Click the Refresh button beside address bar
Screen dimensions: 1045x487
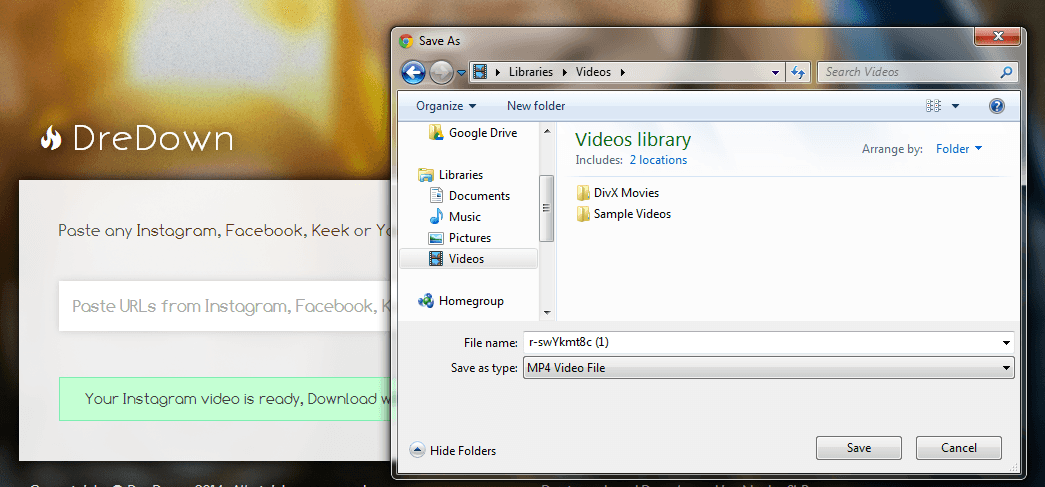pyautogui.click(x=797, y=72)
